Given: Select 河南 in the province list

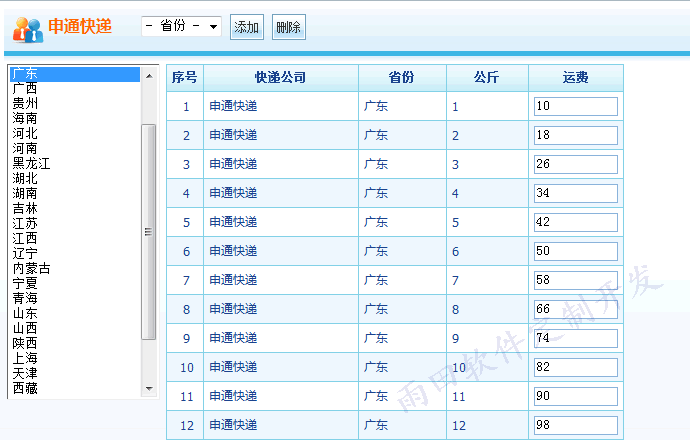Looking at the screenshot, I should [x=75, y=148].
